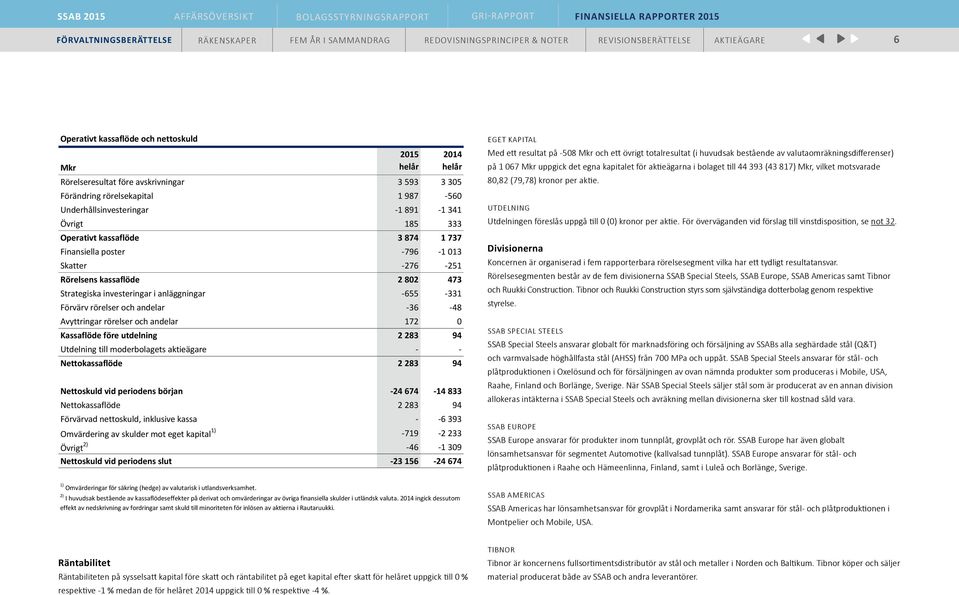Open Fem år i sammandrag sub-tab
959x595 pixels.
[339, 40]
